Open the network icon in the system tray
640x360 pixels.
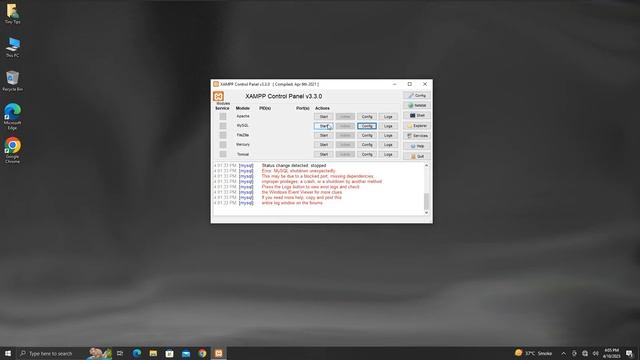pos(585,353)
